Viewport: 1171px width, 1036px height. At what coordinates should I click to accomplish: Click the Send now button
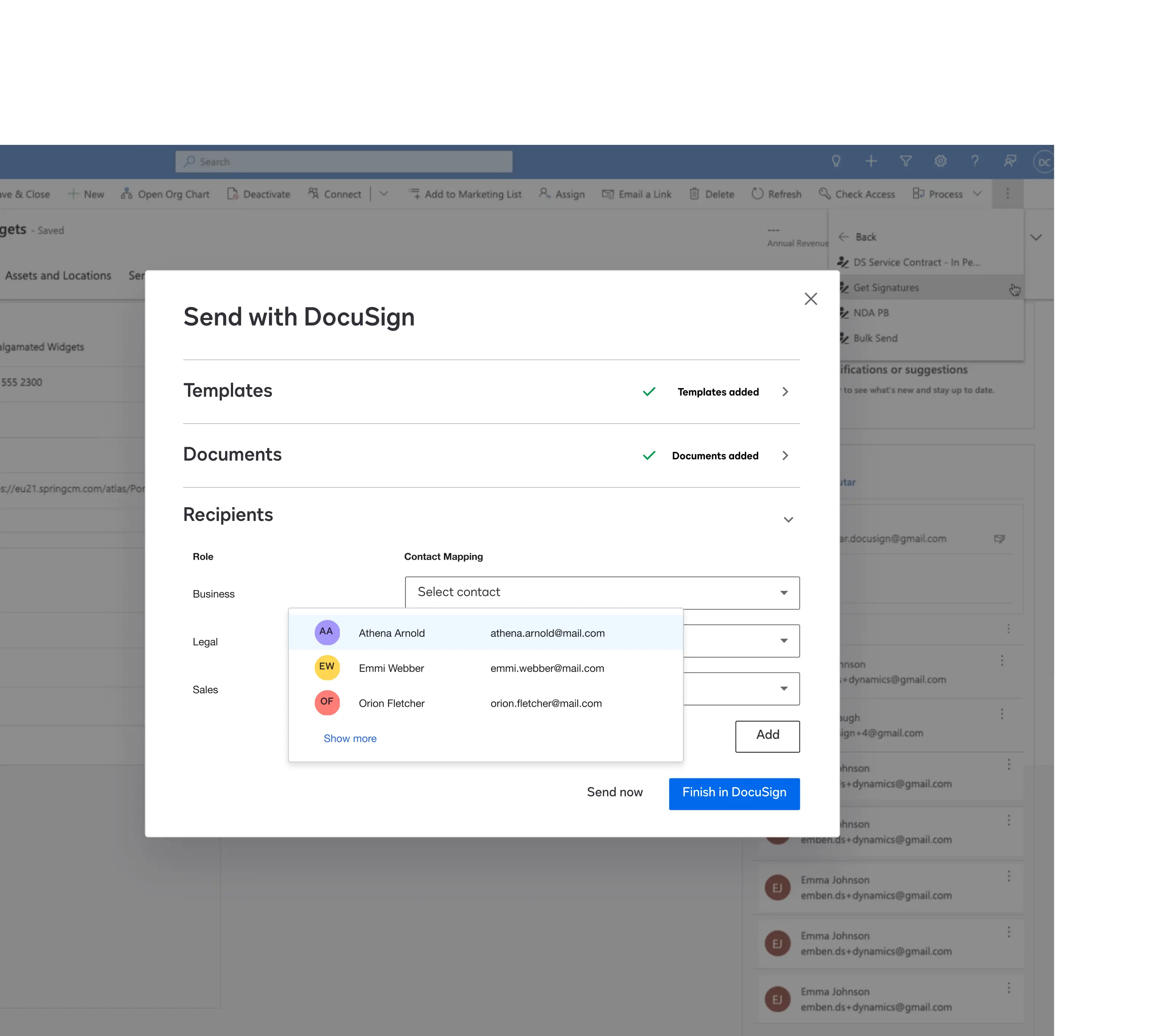coord(614,792)
